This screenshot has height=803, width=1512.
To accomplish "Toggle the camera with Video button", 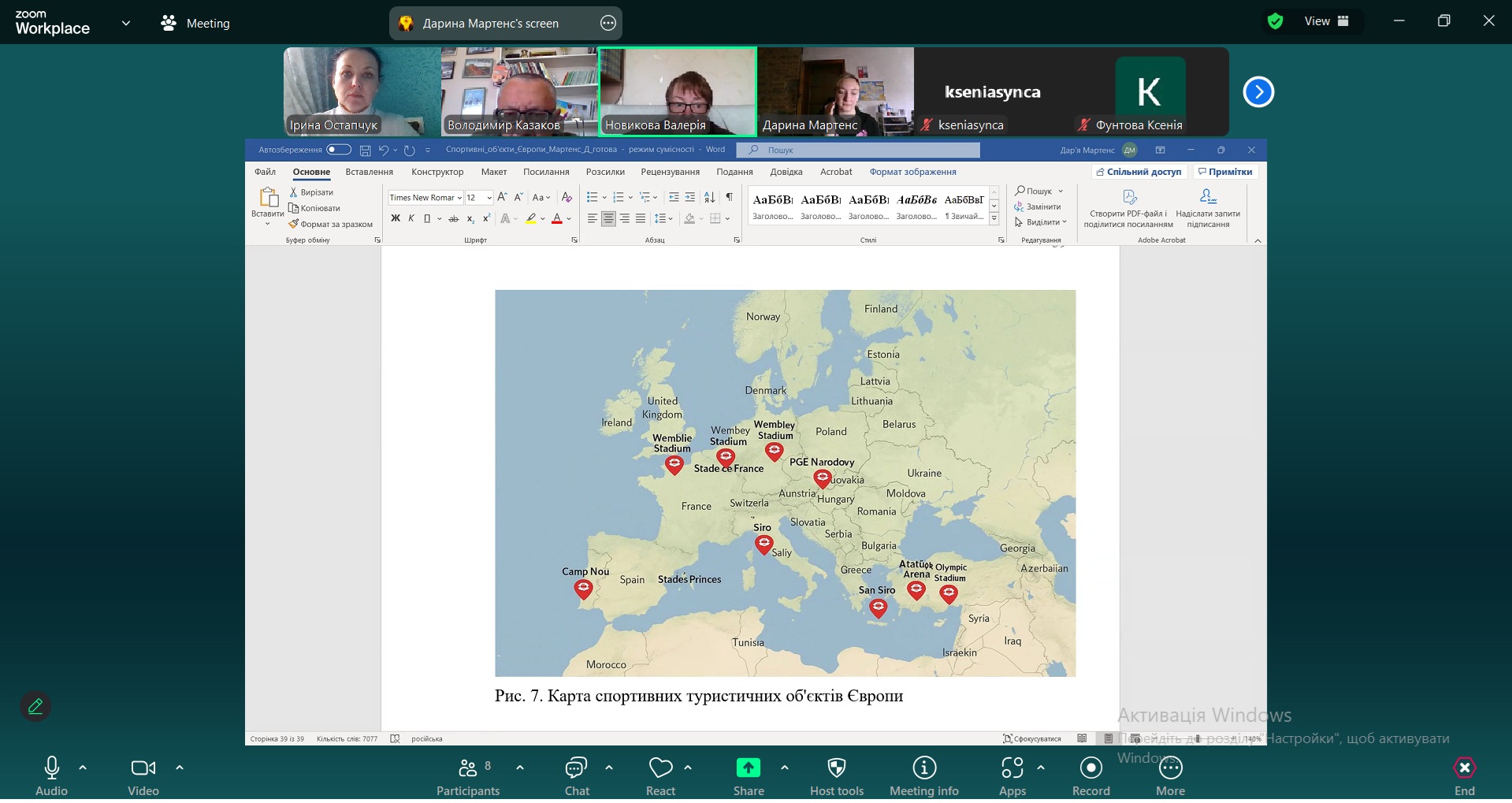I will coord(143,768).
